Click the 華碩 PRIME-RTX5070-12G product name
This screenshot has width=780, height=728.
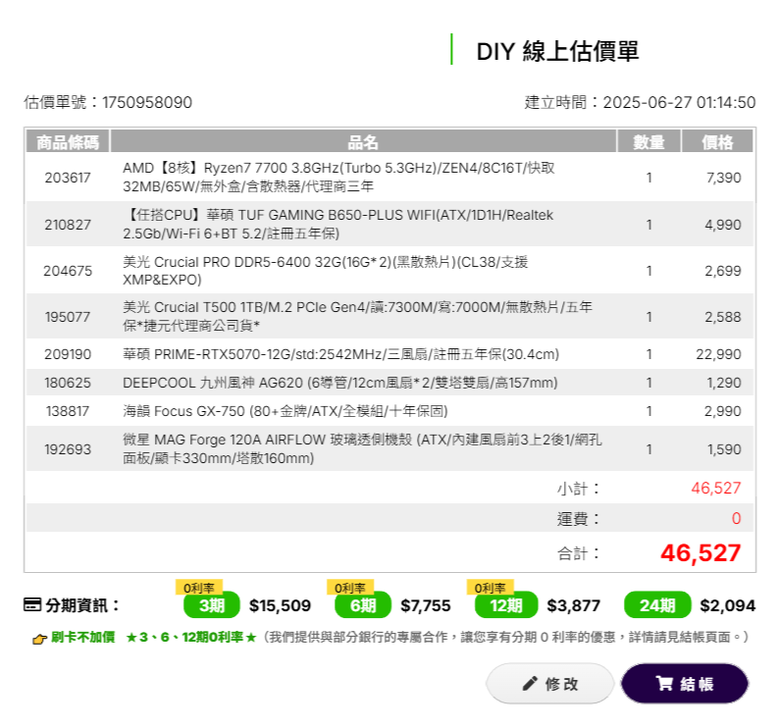click(x=341, y=354)
